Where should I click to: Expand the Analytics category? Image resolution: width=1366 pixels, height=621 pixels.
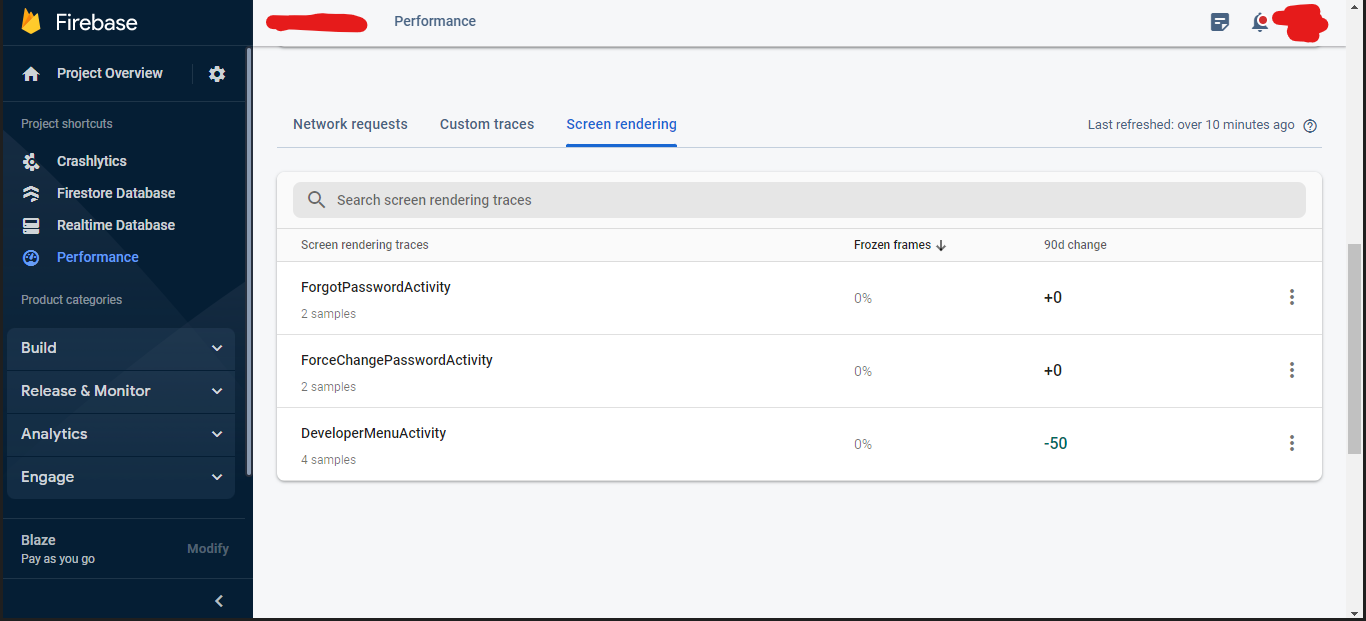(121, 434)
